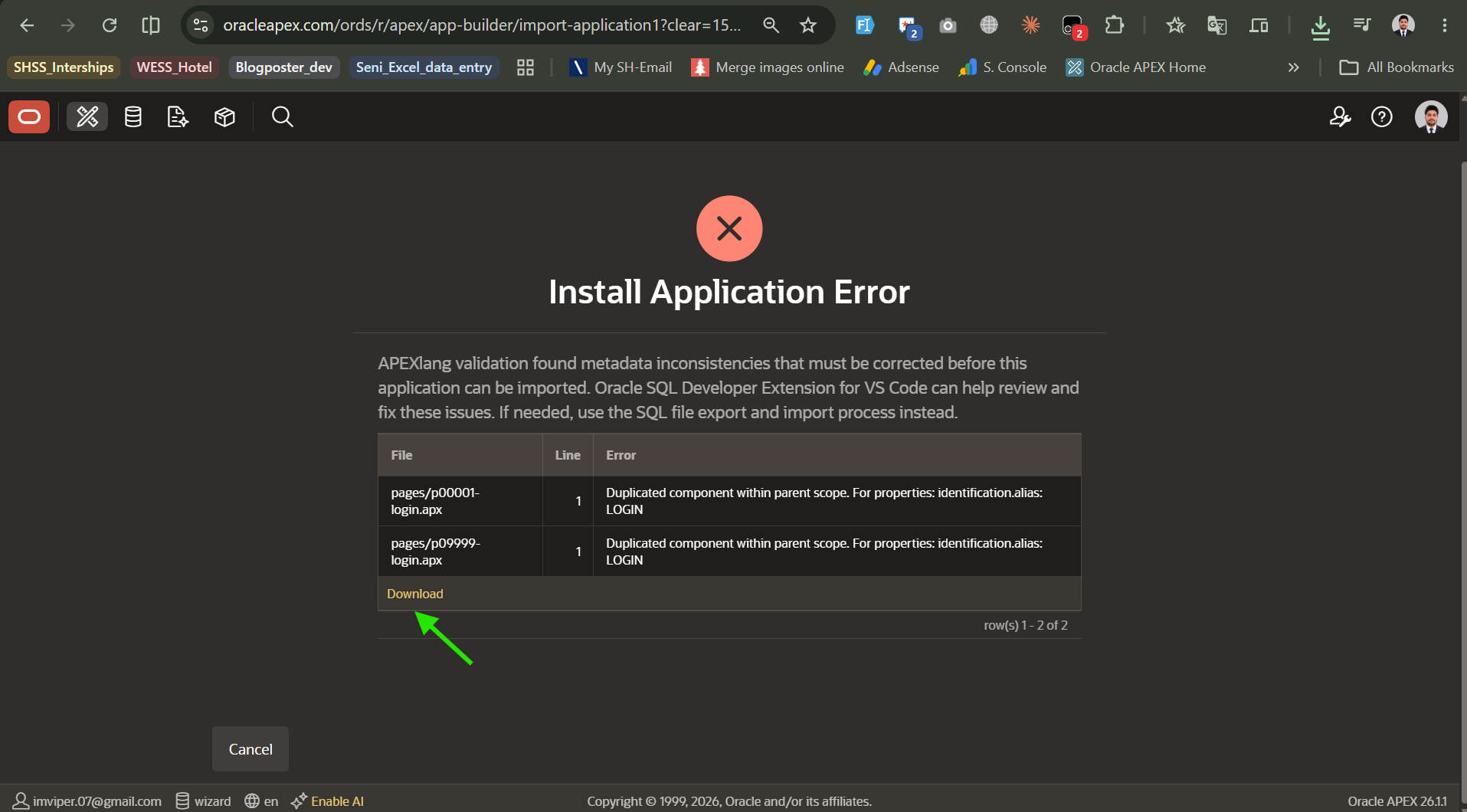This screenshot has width=1467, height=812.
Task: Open the Merge images online bookmark
Action: click(x=768, y=67)
